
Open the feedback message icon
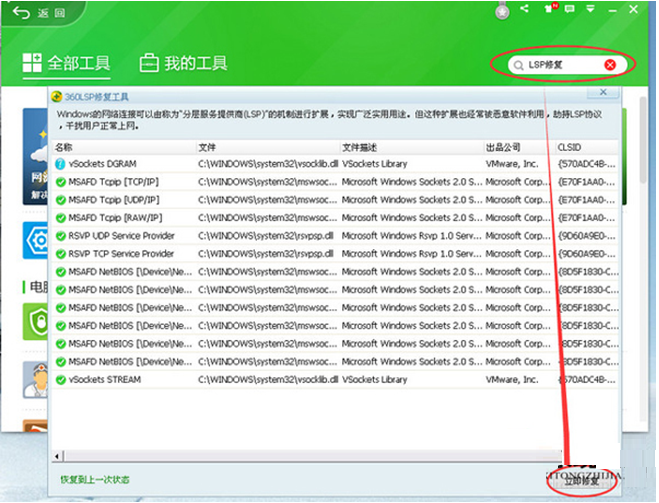coord(569,8)
